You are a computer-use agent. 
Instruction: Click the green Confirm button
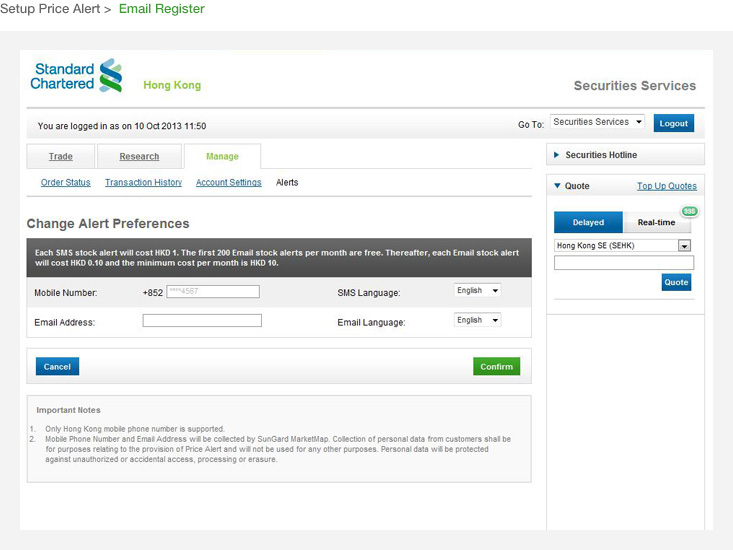click(x=496, y=366)
